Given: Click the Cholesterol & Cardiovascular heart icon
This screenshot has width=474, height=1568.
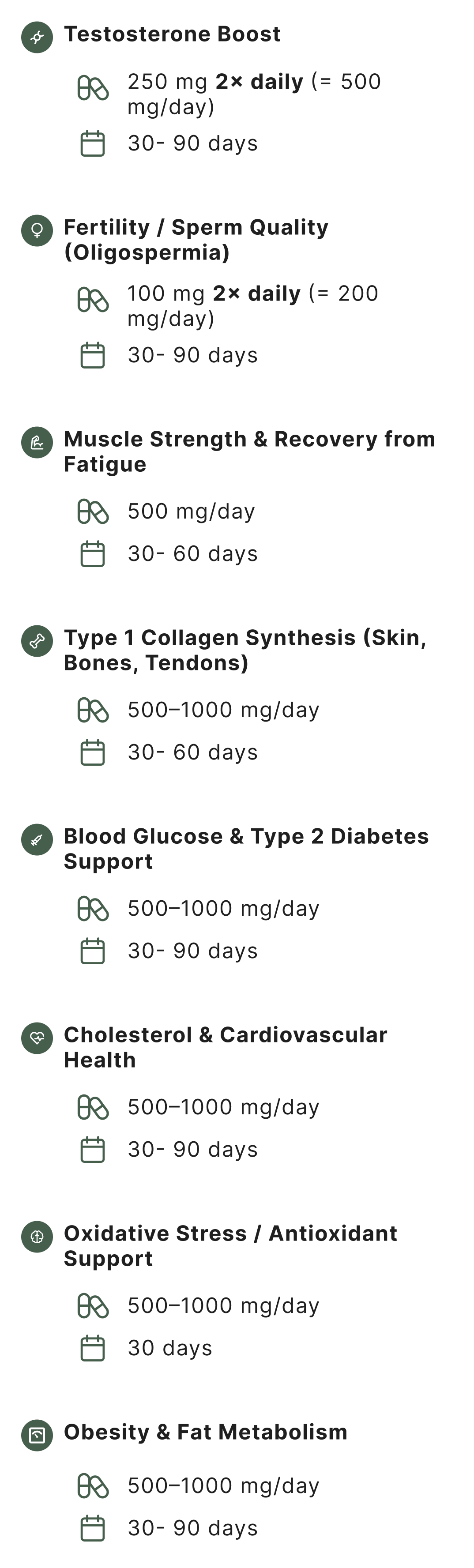Looking at the screenshot, I should click(x=37, y=1038).
